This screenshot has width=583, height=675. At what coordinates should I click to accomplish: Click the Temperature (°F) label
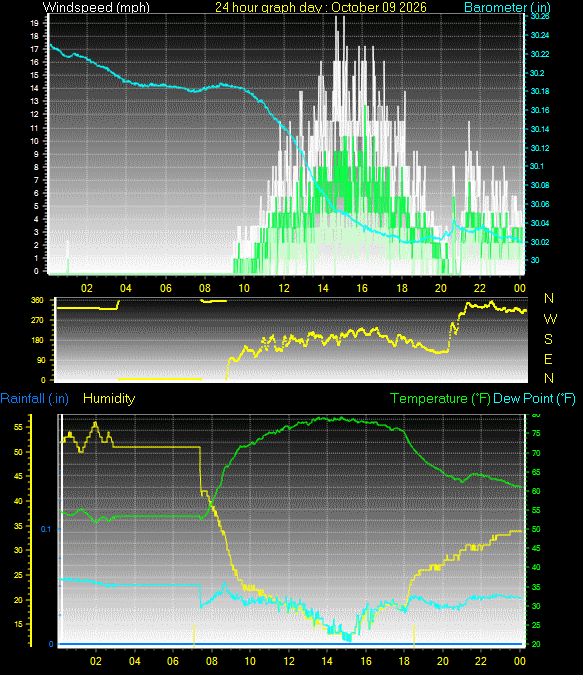point(440,399)
